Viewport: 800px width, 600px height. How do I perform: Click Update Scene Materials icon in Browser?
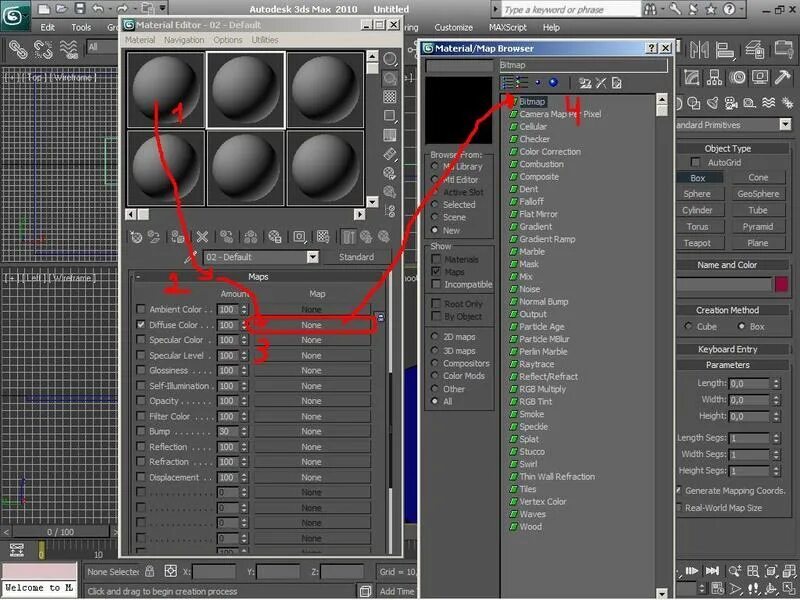point(585,83)
